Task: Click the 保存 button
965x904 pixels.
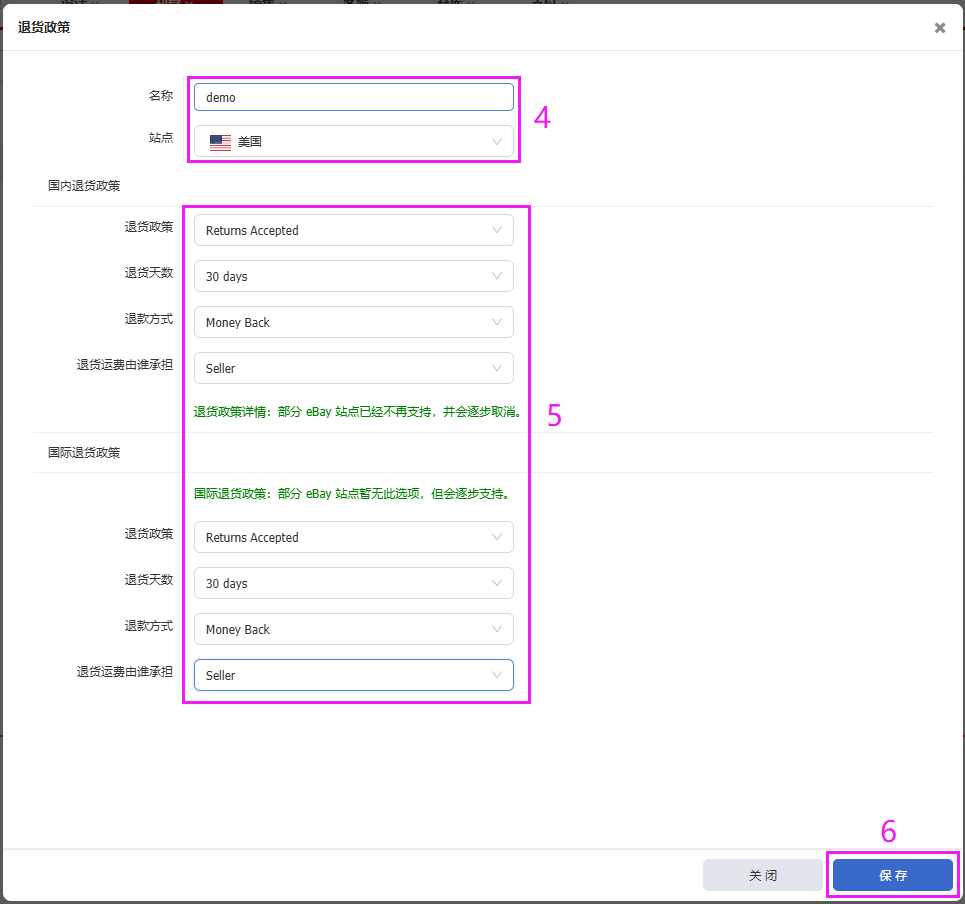Action: click(892, 875)
